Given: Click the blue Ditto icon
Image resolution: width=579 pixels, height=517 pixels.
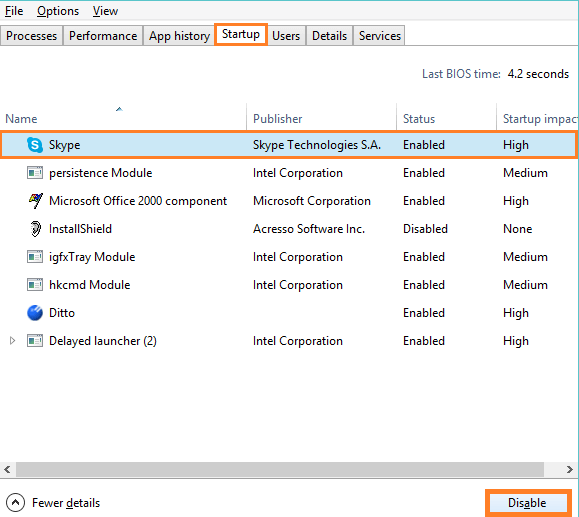Looking at the screenshot, I should (x=35, y=313).
